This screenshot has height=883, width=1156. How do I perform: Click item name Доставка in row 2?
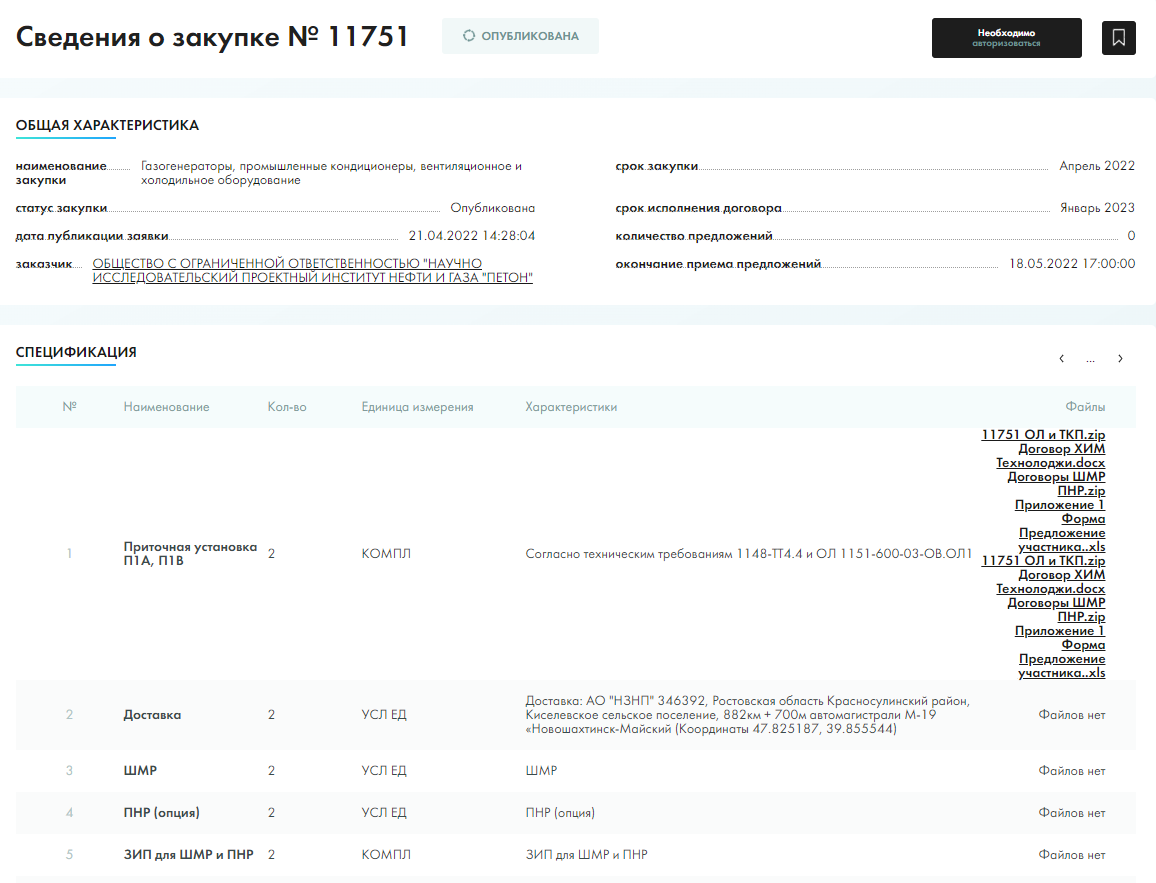(x=152, y=715)
